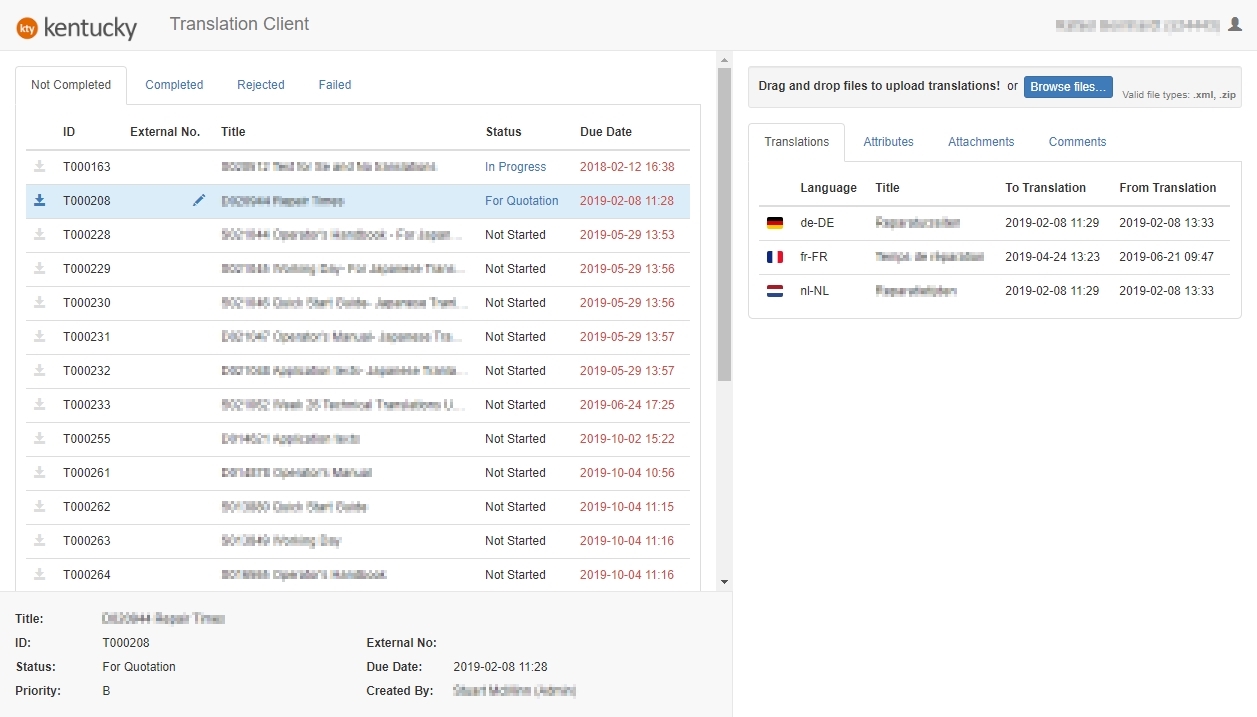Click the Kentucky logo in header
The height and width of the screenshot is (717, 1257).
[77, 27]
